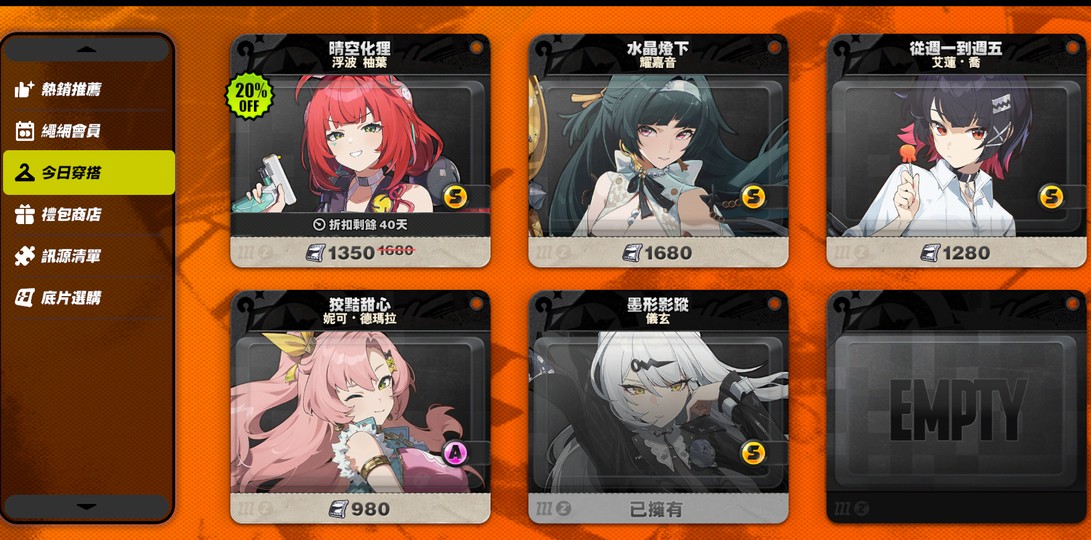Buy 晴空化狸 outfit for 1350
Image resolution: width=1091 pixels, height=540 pixels.
(360, 252)
